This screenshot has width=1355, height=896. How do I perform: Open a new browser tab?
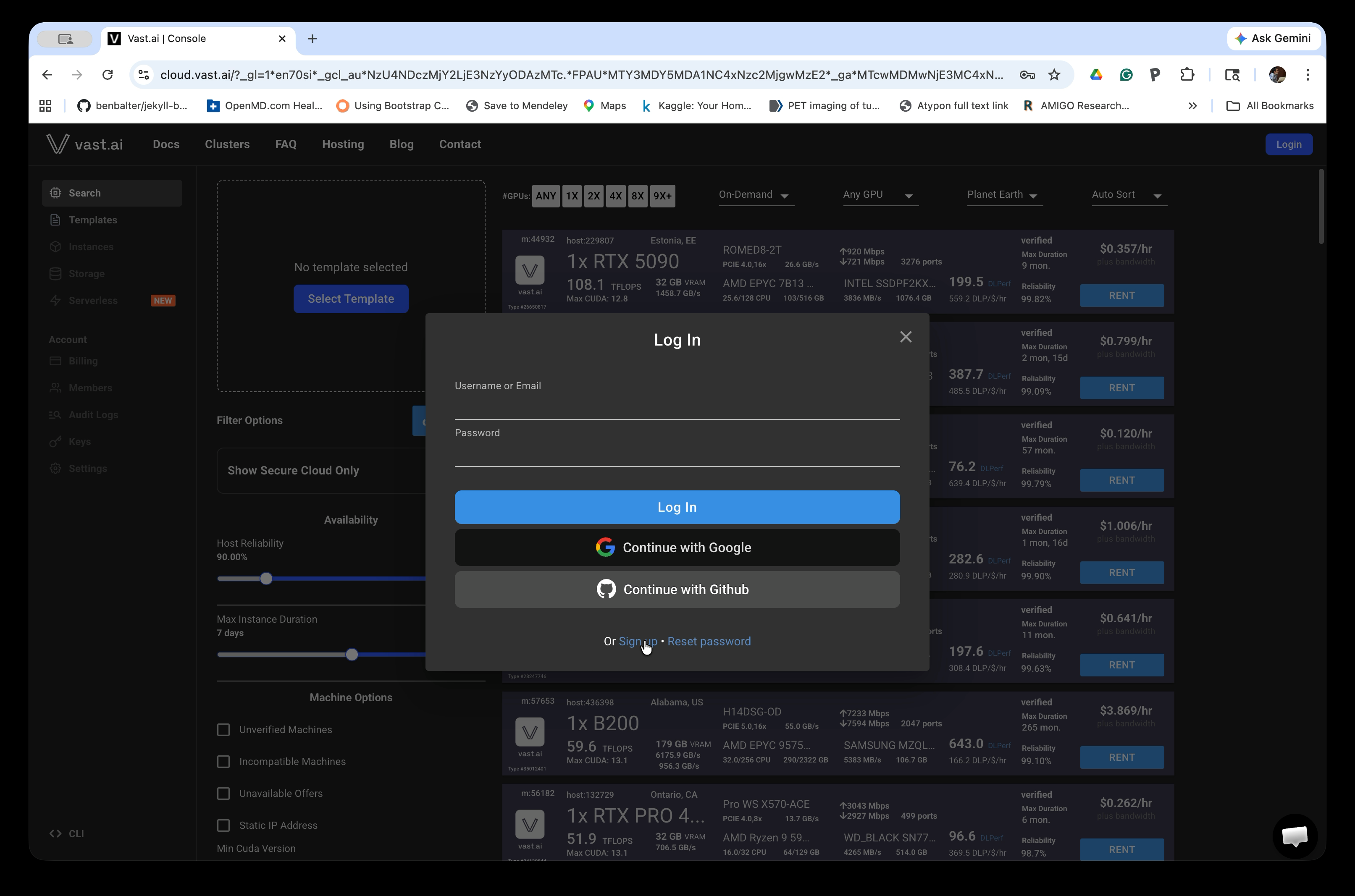click(312, 39)
